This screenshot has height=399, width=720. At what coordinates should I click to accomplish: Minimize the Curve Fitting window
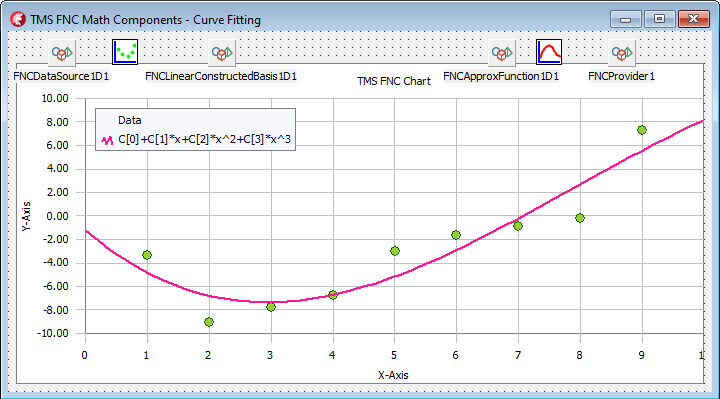coord(625,19)
